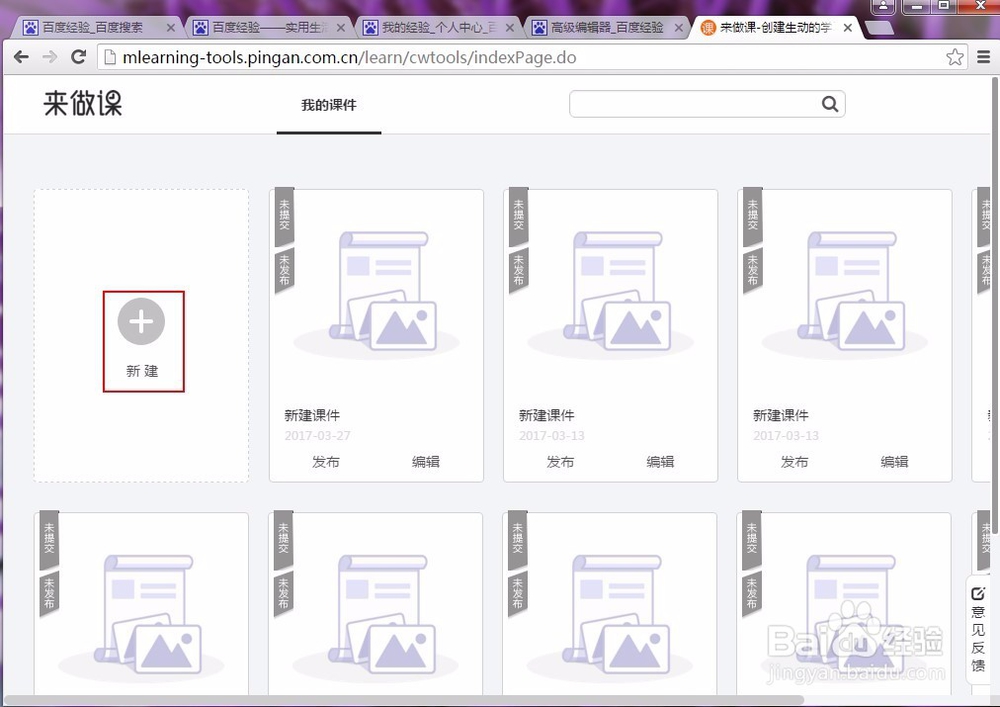
Task: Switch to the 高级编辑器_百度经验 tab
Action: (606, 28)
